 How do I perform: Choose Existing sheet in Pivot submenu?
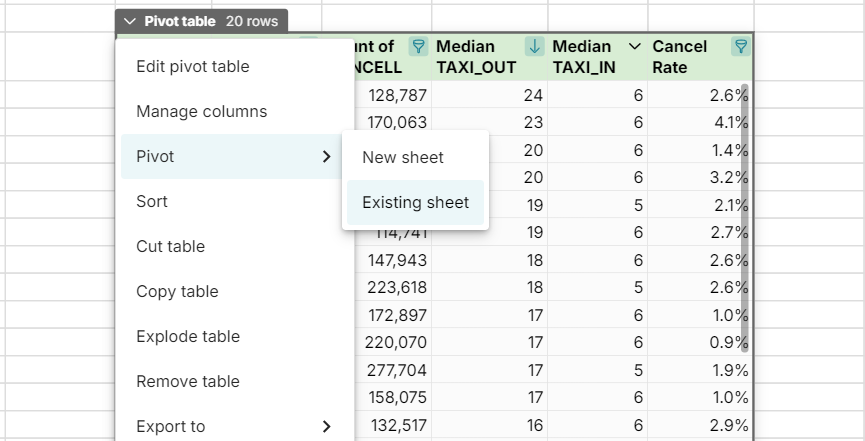coord(415,203)
